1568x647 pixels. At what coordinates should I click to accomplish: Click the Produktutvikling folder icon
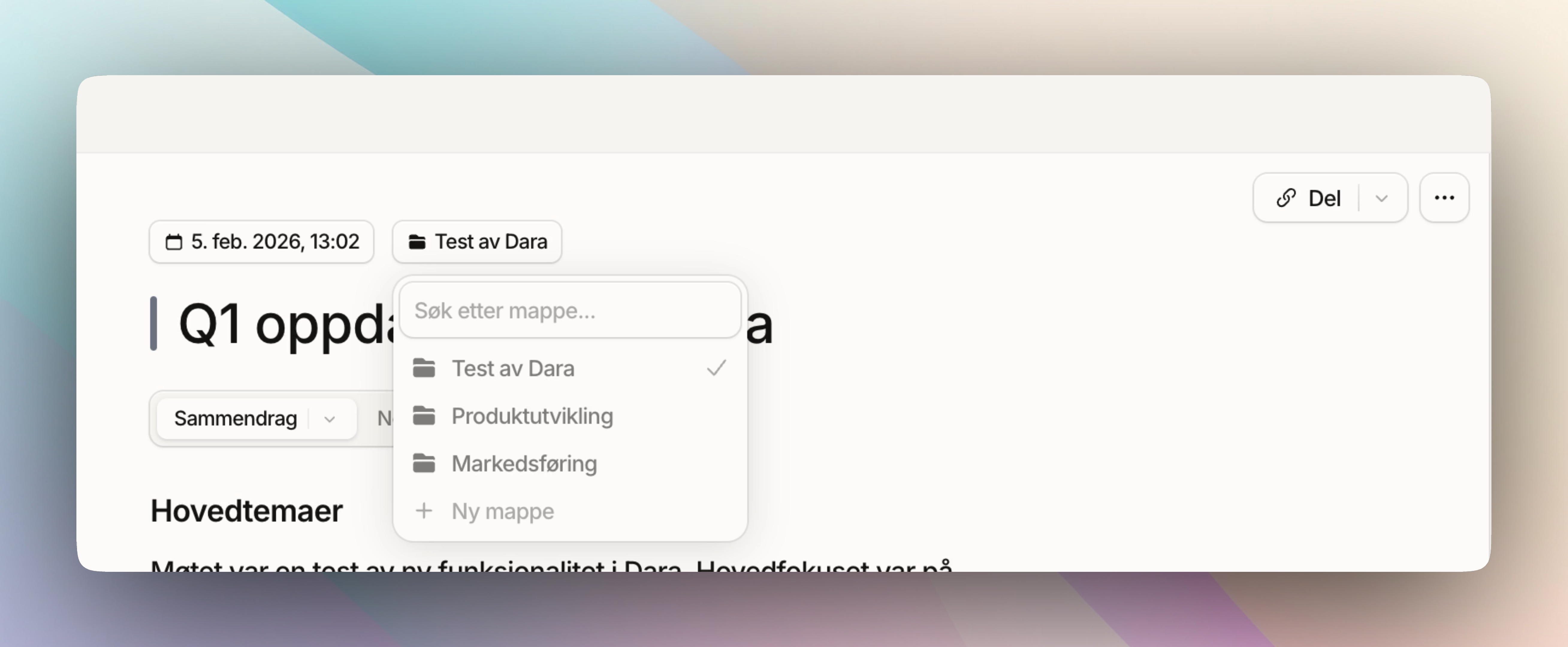coord(424,416)
